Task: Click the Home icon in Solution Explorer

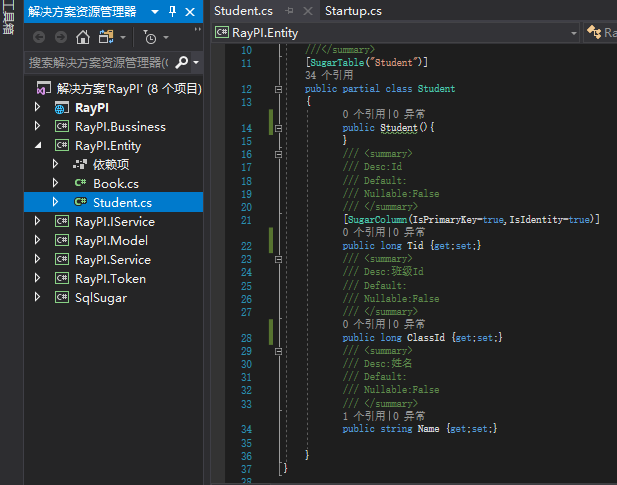Action: [x=83, y=37]
